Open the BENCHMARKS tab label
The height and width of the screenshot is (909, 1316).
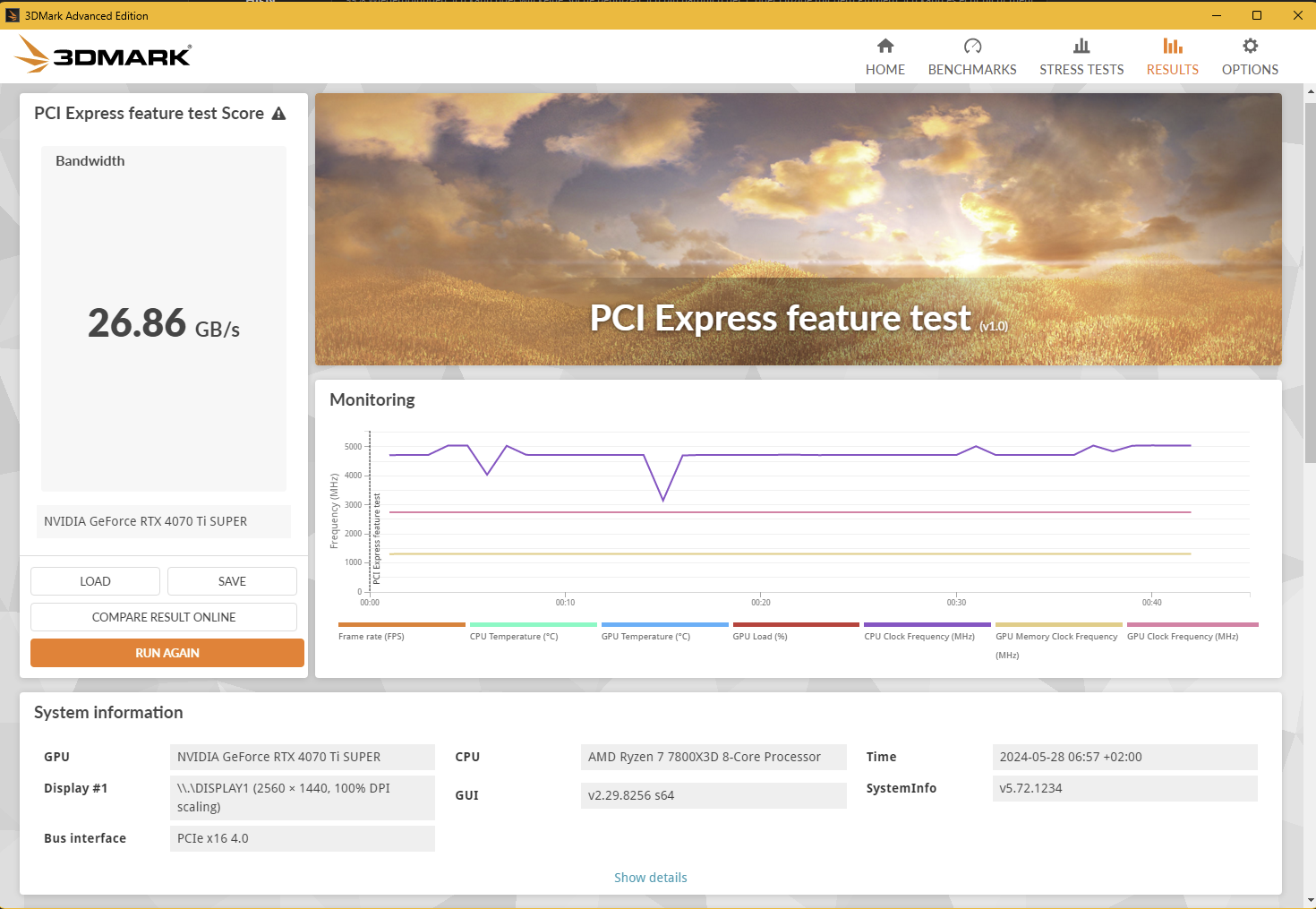[972, 70]
